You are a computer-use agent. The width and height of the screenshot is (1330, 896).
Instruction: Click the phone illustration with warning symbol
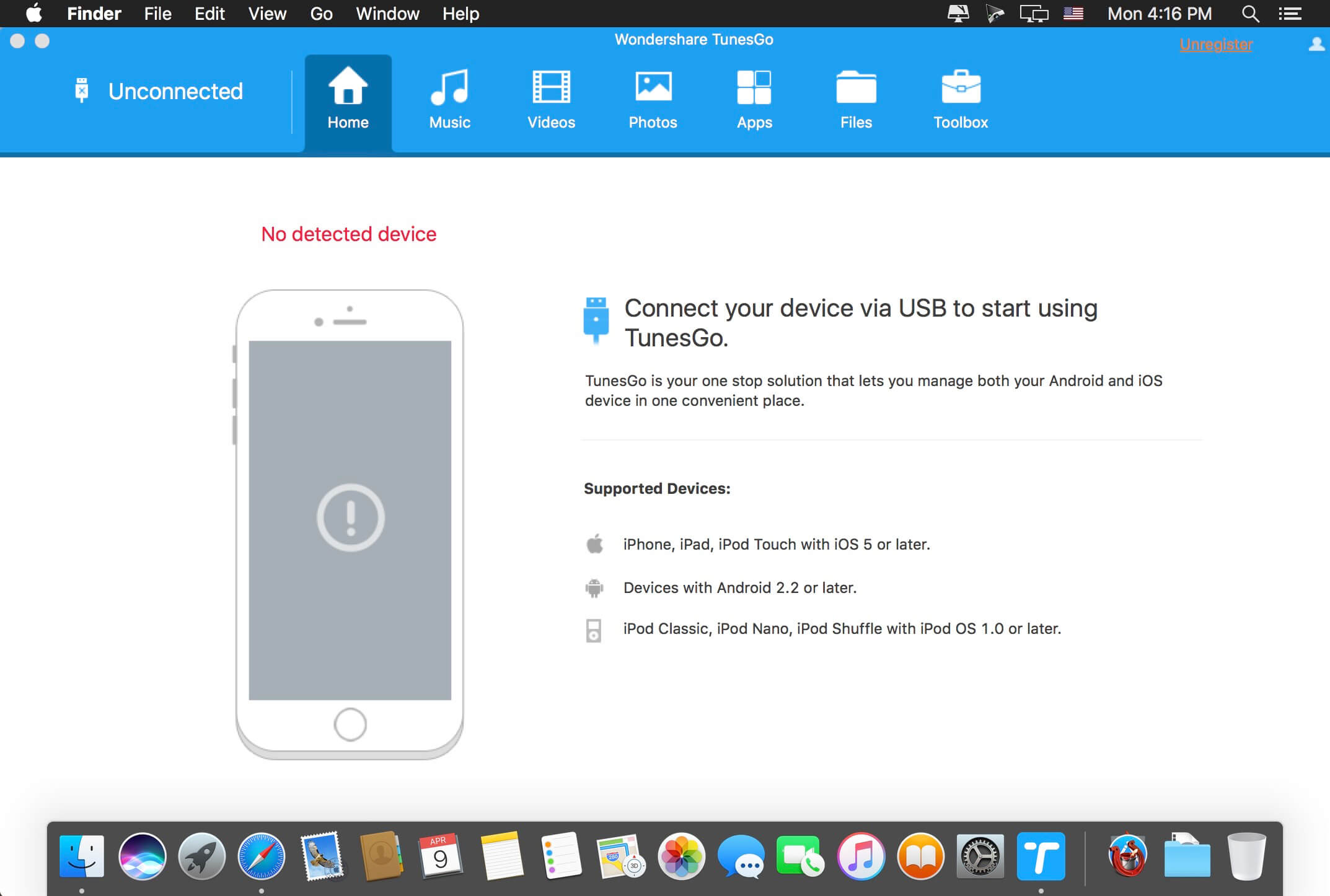click(x=350, y=524)
